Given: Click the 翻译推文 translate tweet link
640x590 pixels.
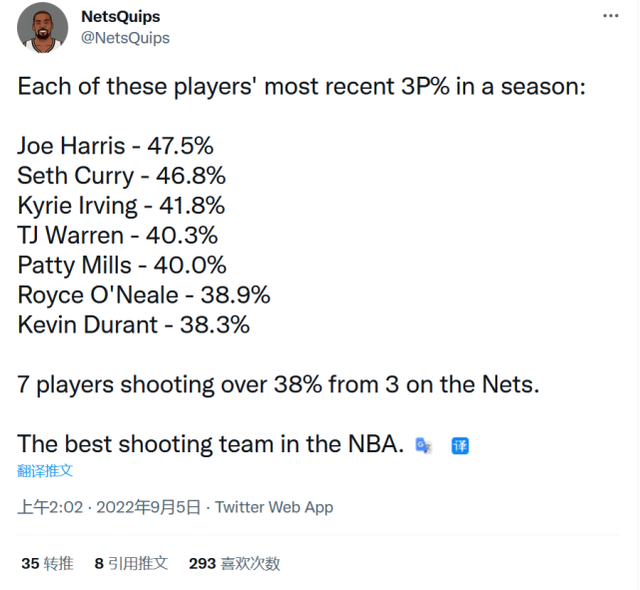Looking at the screenshot, I should [x=45, y=471].
